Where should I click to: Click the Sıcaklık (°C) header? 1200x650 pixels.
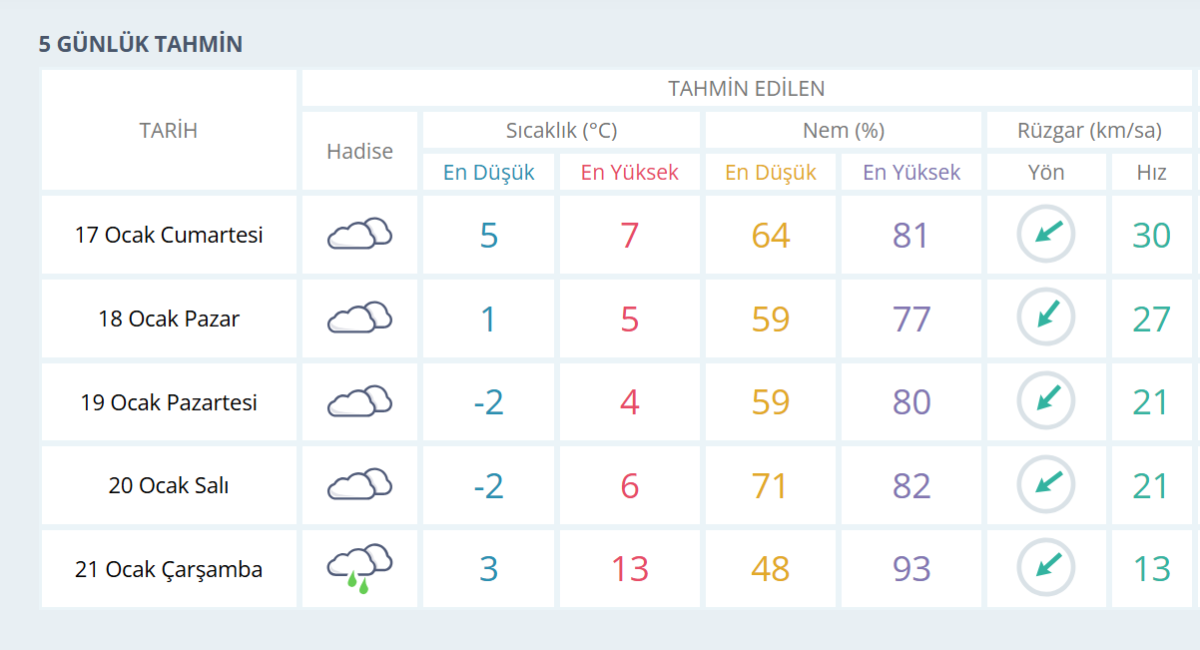561,130
